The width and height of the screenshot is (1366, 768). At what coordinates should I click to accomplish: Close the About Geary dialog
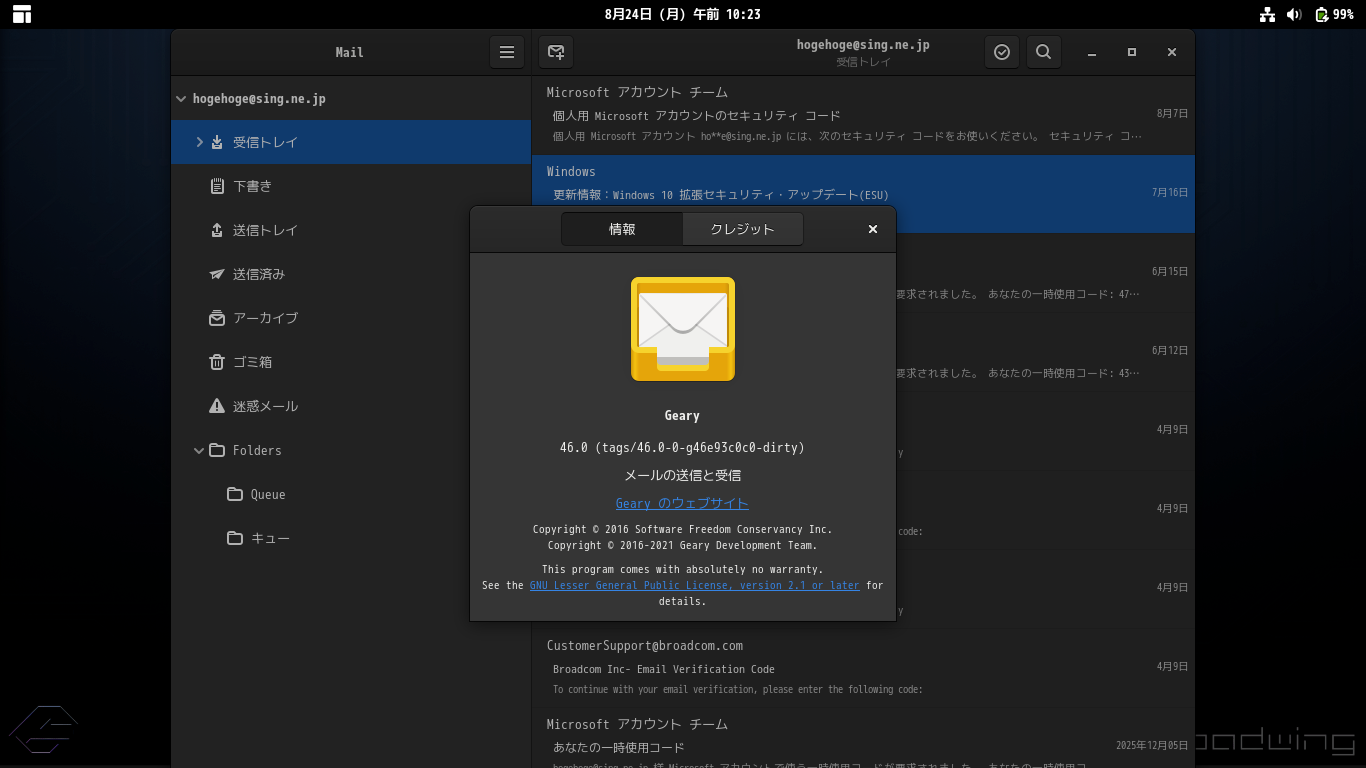pos(873,229)
